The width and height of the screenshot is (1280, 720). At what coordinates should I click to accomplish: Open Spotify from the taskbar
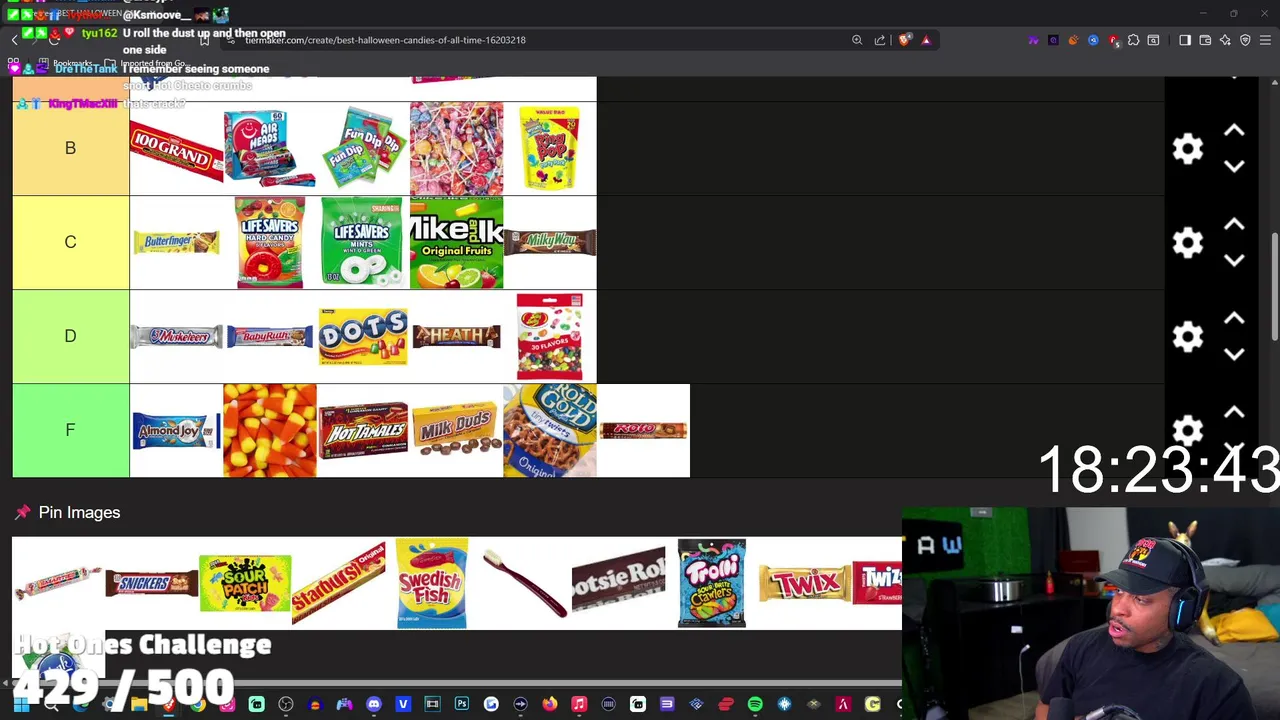click(x=755, y=705)
